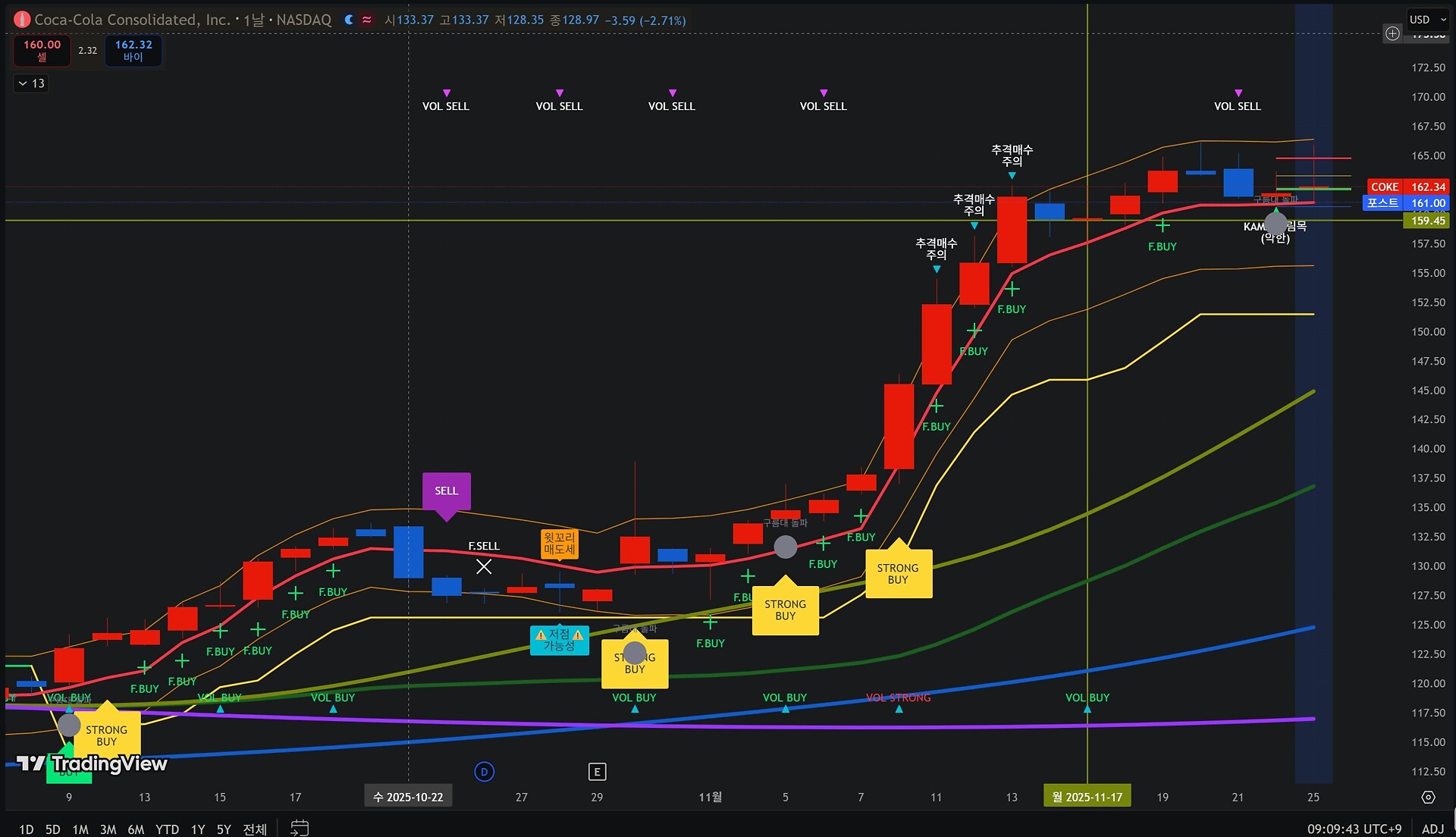Click the purple SELL signal label
The image size is (1456, 837).
click(x=446, y=491)
